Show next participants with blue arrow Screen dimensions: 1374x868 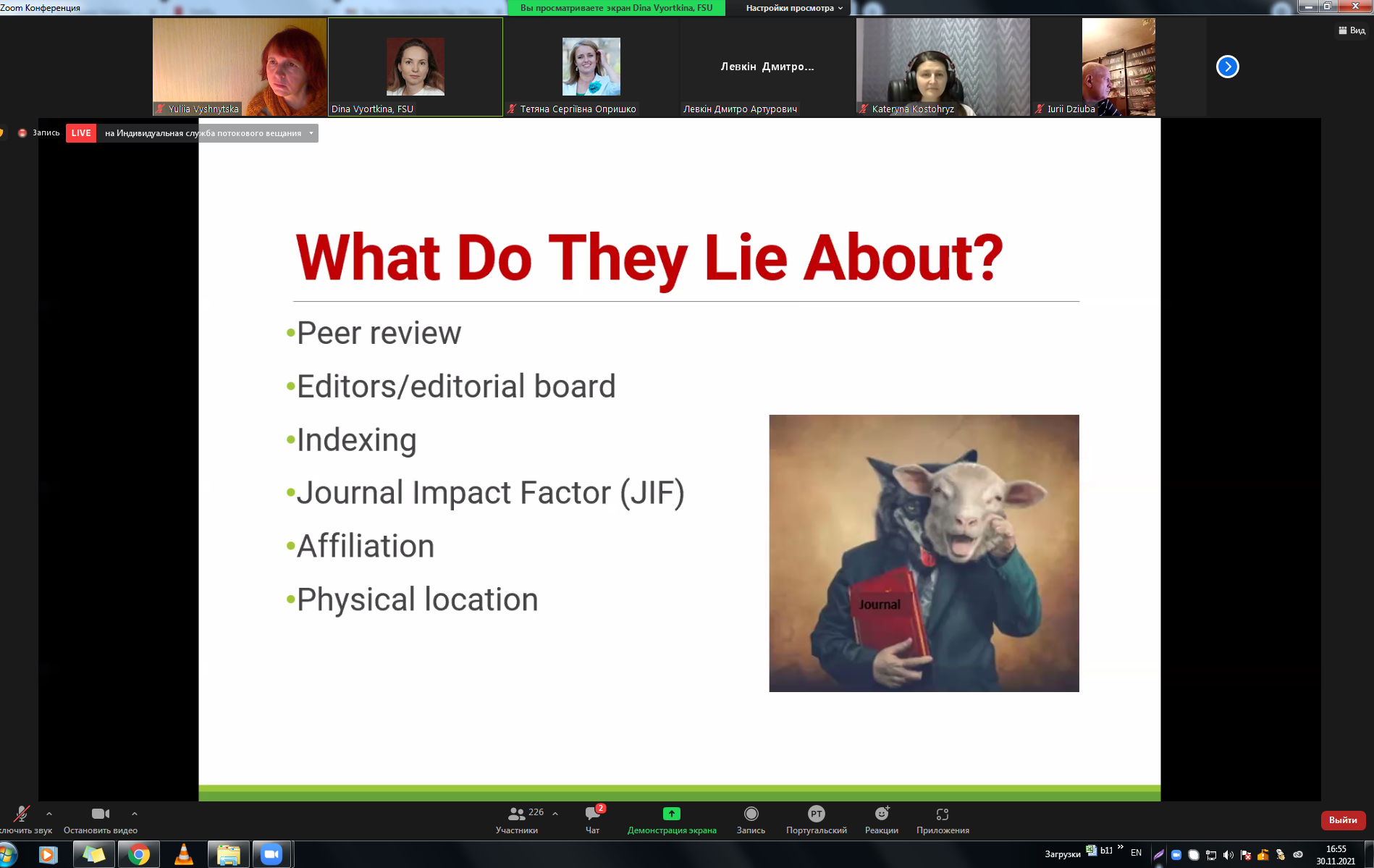coord(1227,67)
